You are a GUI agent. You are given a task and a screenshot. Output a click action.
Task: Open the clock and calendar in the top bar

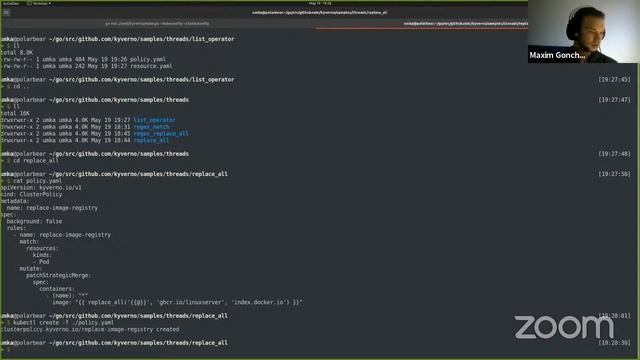320,3
